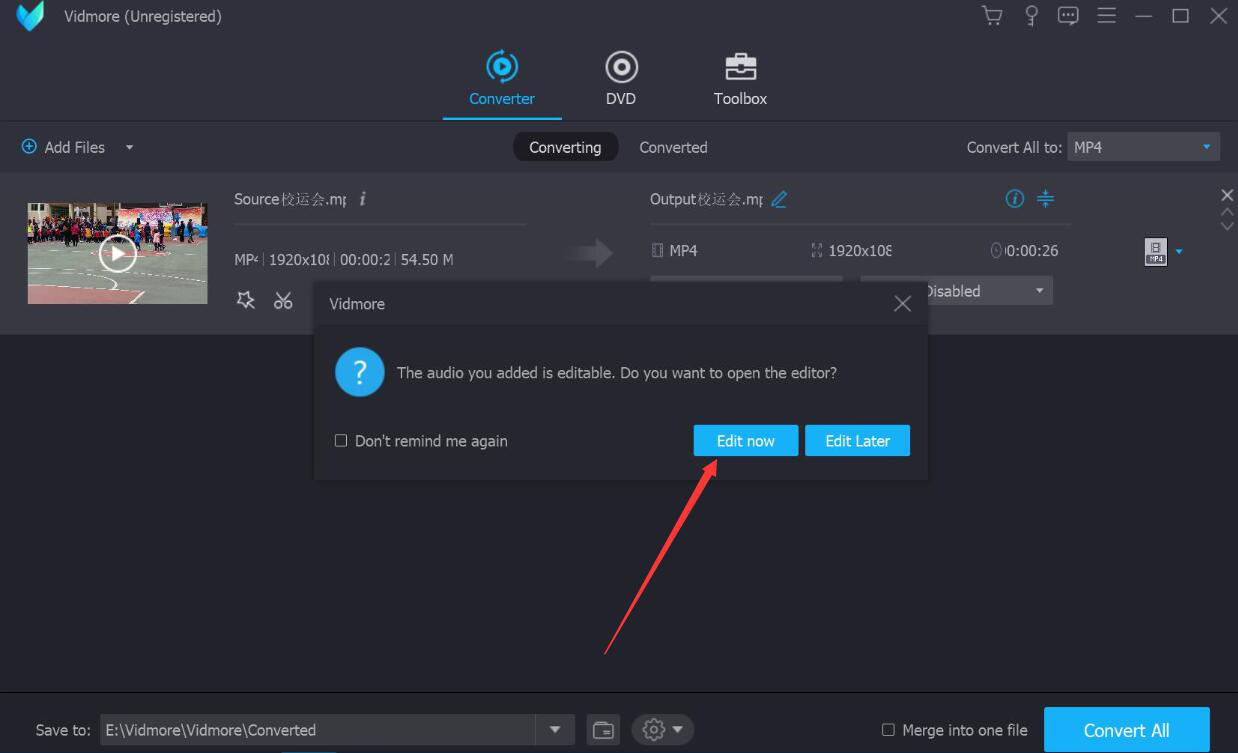
Task: Click the pencil rename output icon
Action: coord(779,199)
